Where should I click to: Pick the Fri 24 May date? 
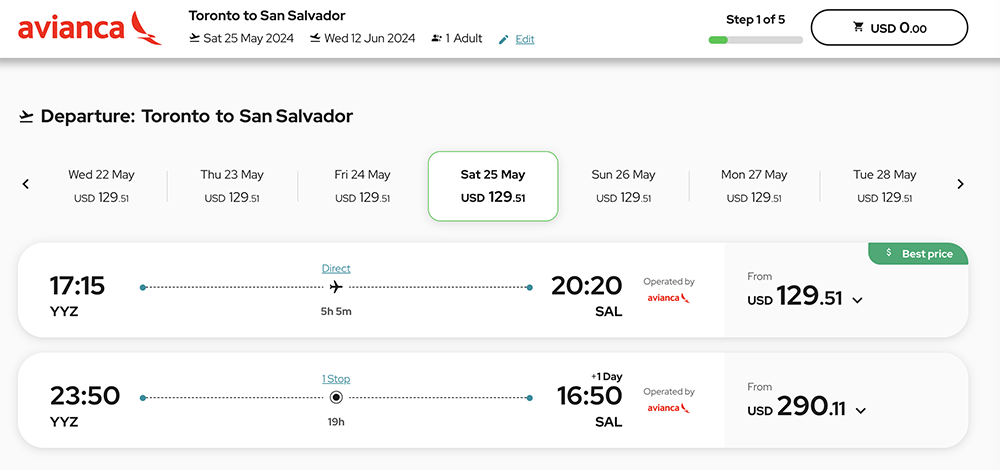pyautogui.click(x=362, y=186)
